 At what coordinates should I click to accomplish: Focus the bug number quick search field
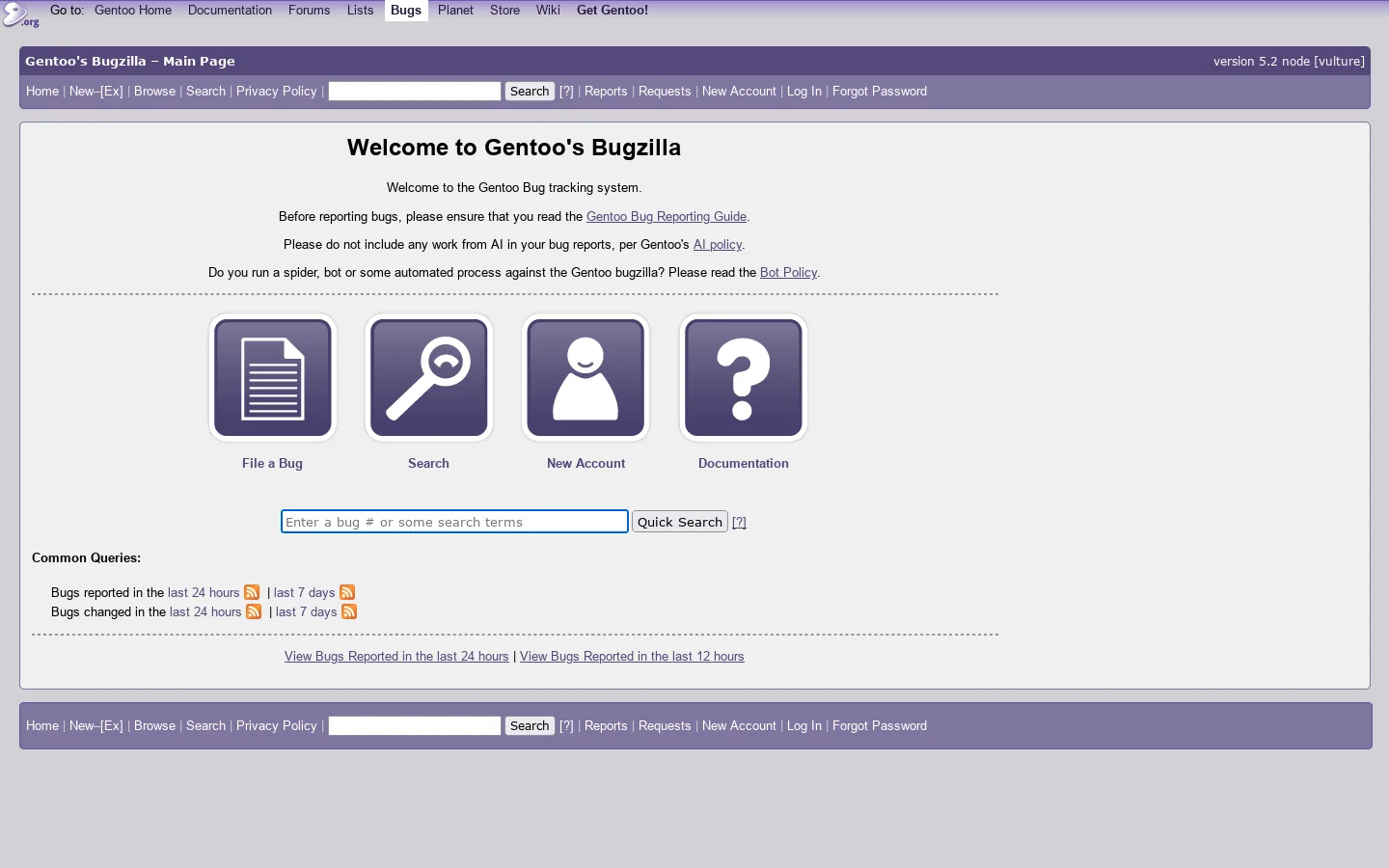pos(454,522)
